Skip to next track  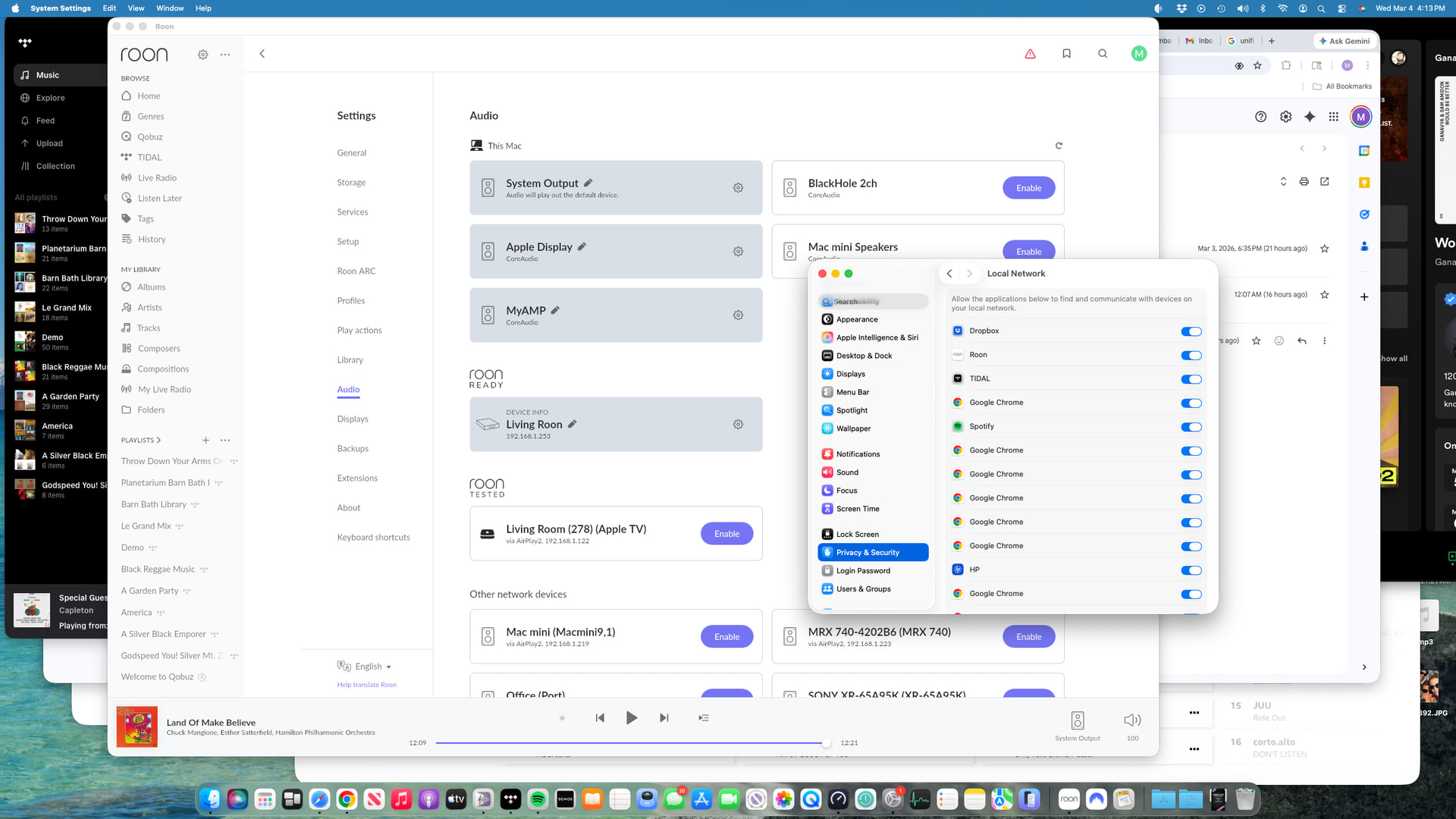pos(664,717)
